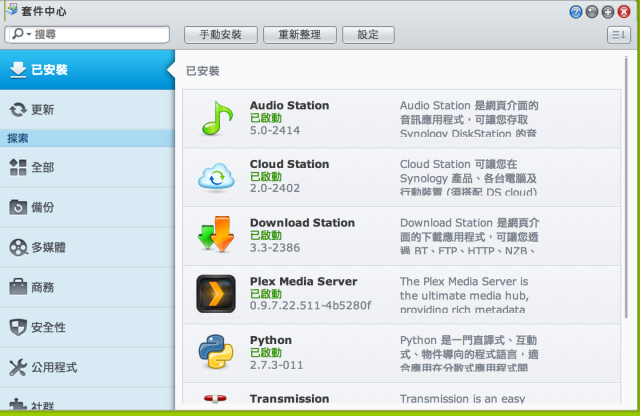Click Download Station version 3.3-2386
Viewport: 640px width, 416px height.
[x=275, y=248]
